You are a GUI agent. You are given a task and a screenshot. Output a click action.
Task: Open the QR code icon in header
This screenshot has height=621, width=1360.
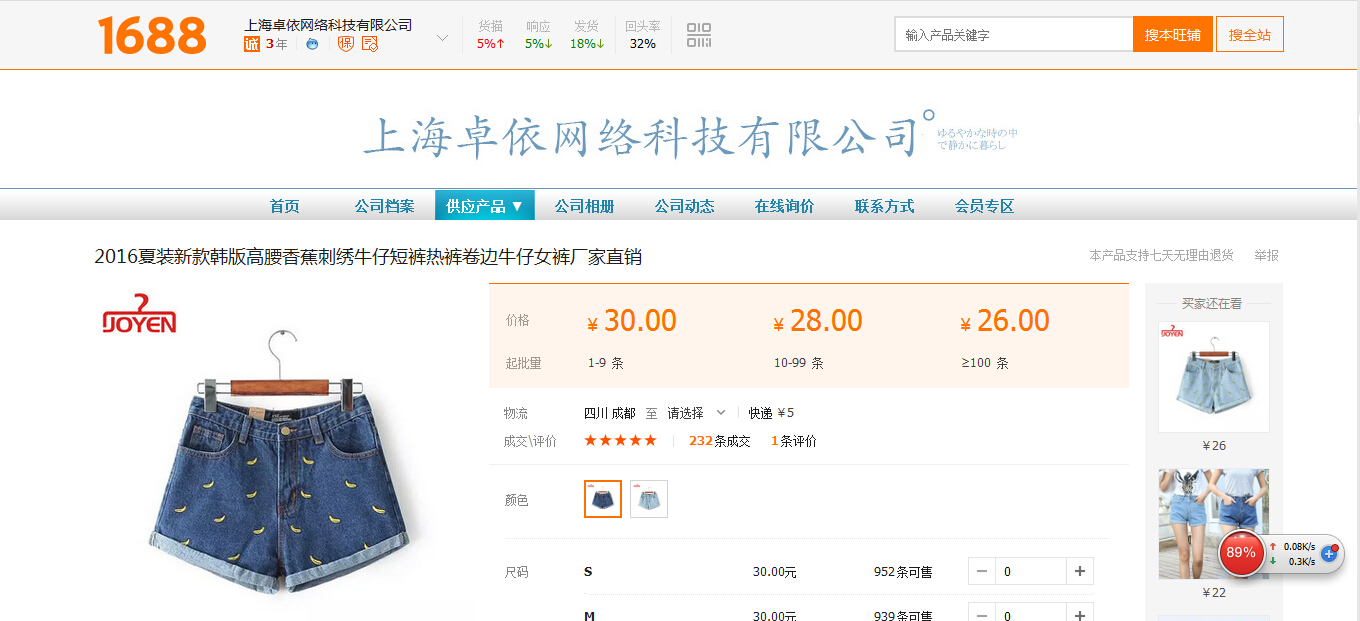click(x=699, y=35)
